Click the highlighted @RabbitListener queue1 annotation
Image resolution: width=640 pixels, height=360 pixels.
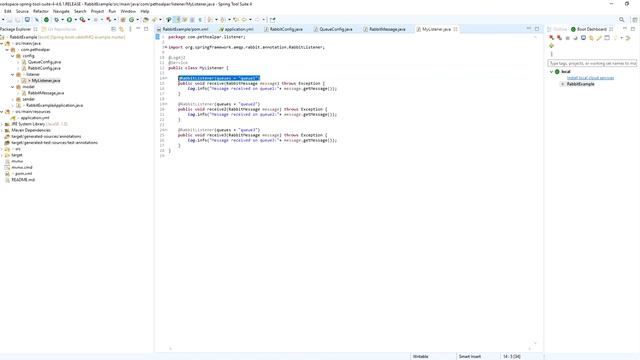coord(219,78)
